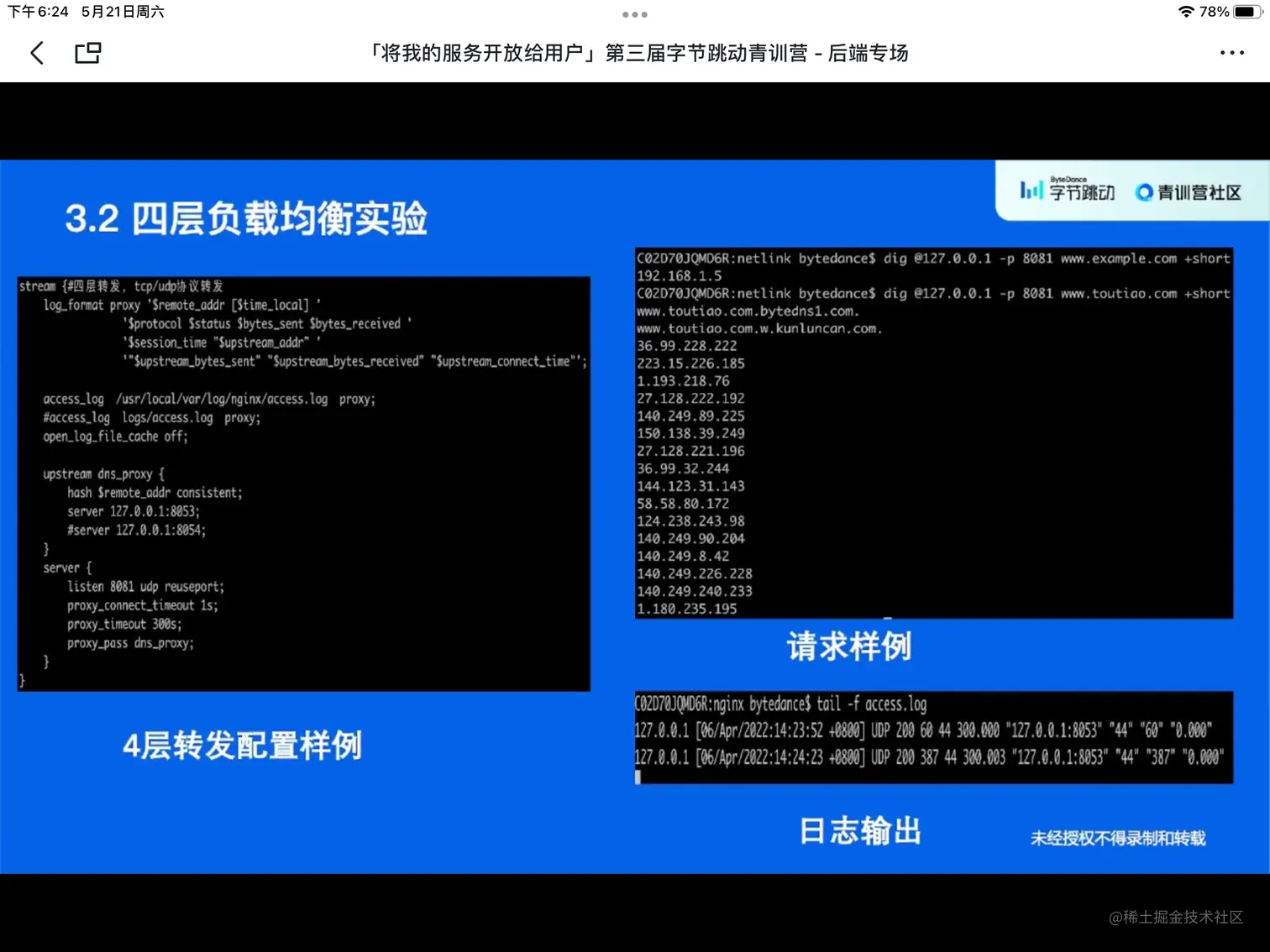This screenshot has width=1270, height=952.
Task: Tap the line 'hash $remote_addr consistent;'
Action: click(155, 493)
